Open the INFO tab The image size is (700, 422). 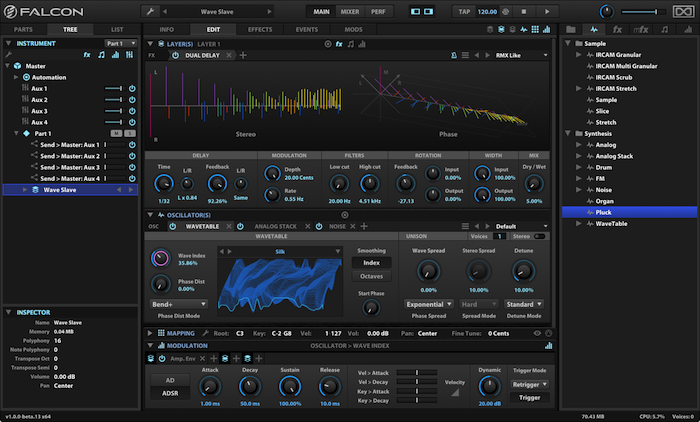[x=167, y=29]
